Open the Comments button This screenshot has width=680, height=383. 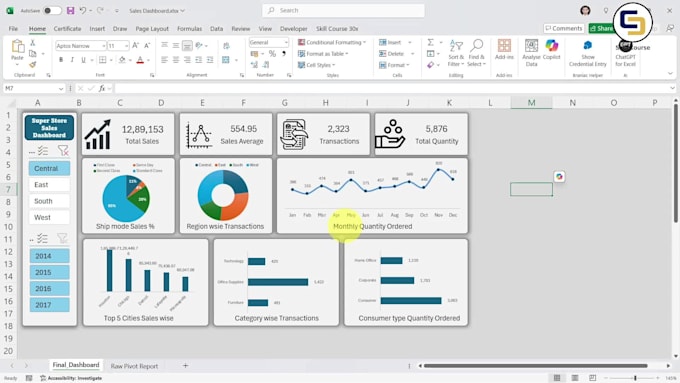click(564, 28)
